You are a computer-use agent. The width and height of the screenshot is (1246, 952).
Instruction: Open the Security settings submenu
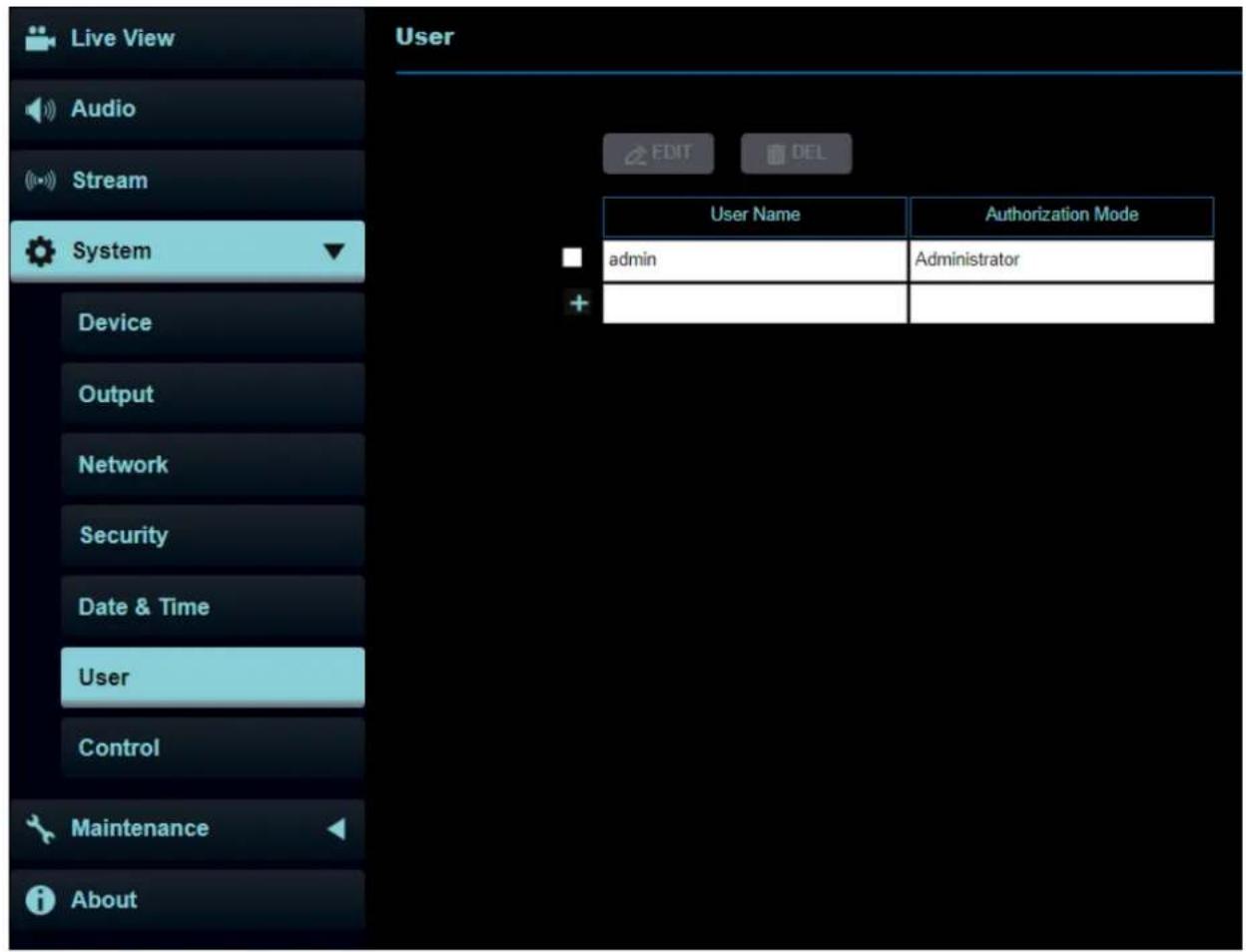(x=213, y=536)
